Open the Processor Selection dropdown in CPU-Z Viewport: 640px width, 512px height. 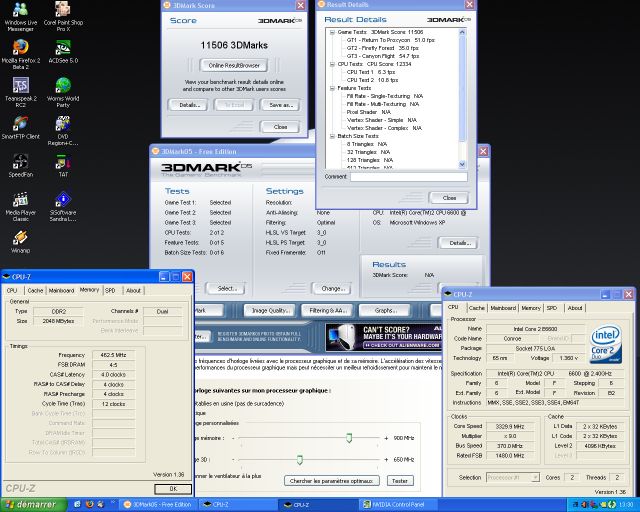pos(513,477)
